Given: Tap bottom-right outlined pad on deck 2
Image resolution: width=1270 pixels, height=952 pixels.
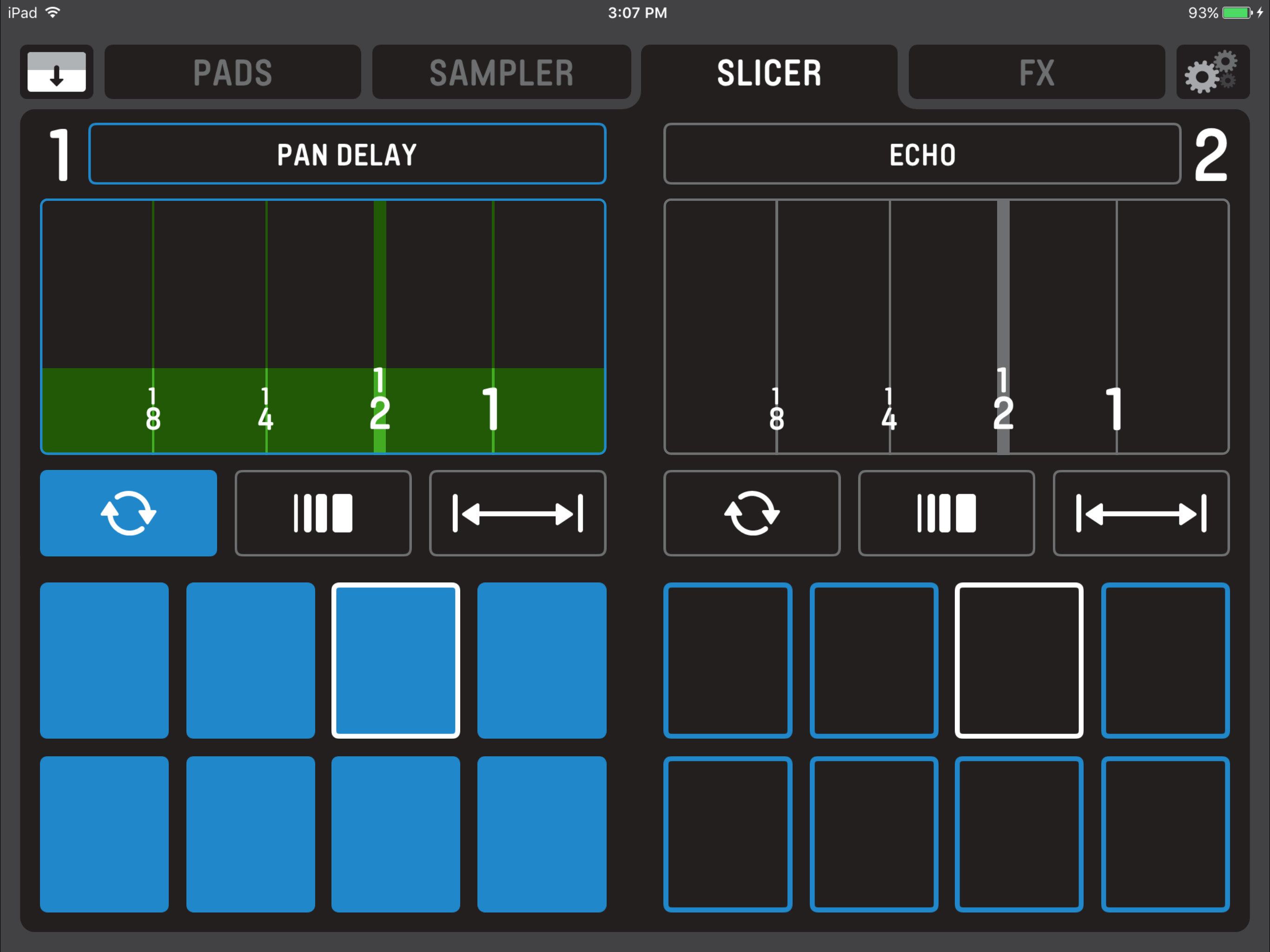Looking at the screenshot, I should (x=1165, y=834).
